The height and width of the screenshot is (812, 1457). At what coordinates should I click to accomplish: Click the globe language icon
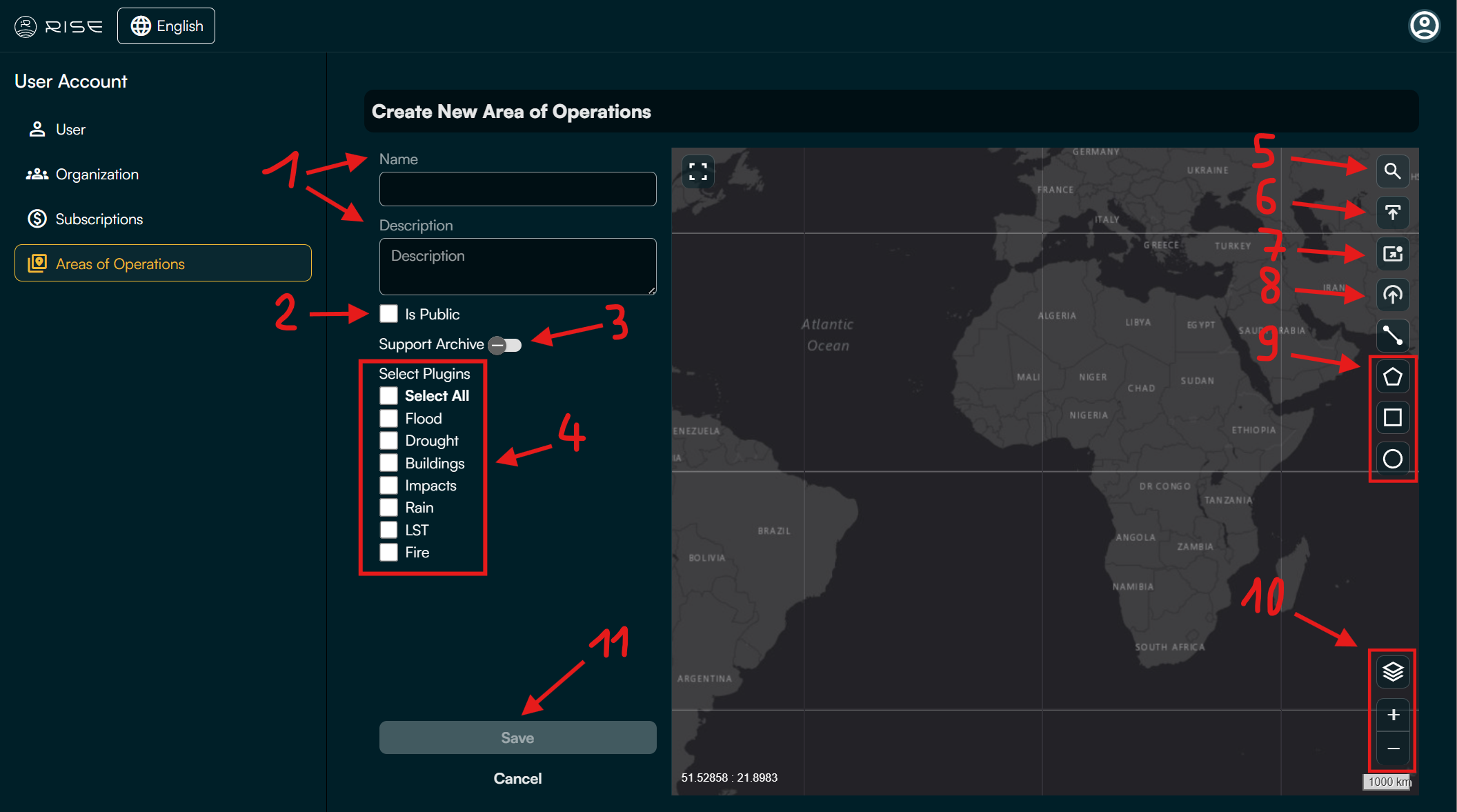pyautogui.click(x=141, y=26)
